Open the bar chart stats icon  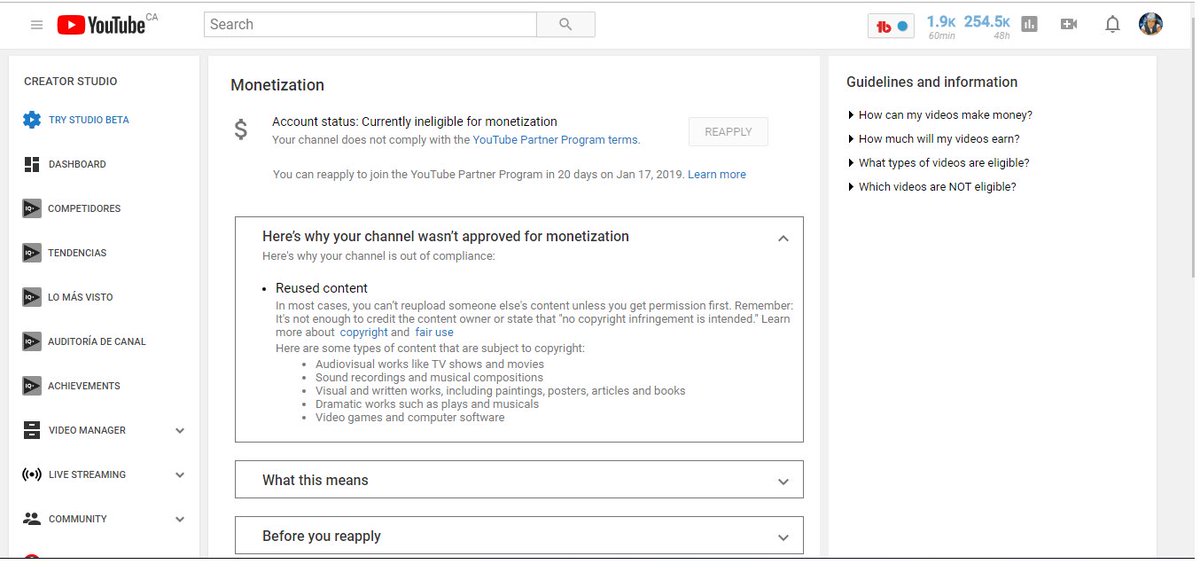pos(1030,25)
